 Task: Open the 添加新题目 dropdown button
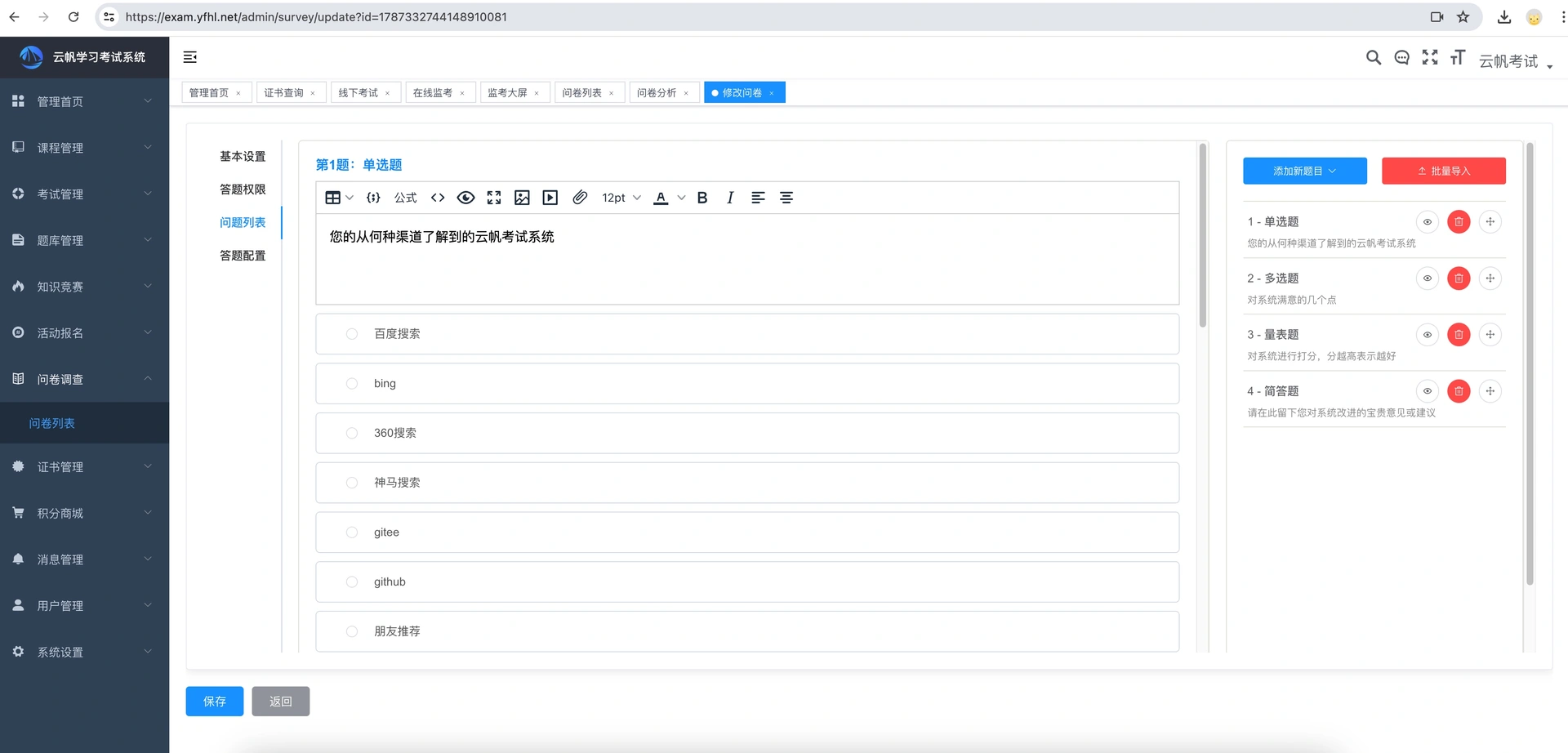click(x=1305, y=171)
